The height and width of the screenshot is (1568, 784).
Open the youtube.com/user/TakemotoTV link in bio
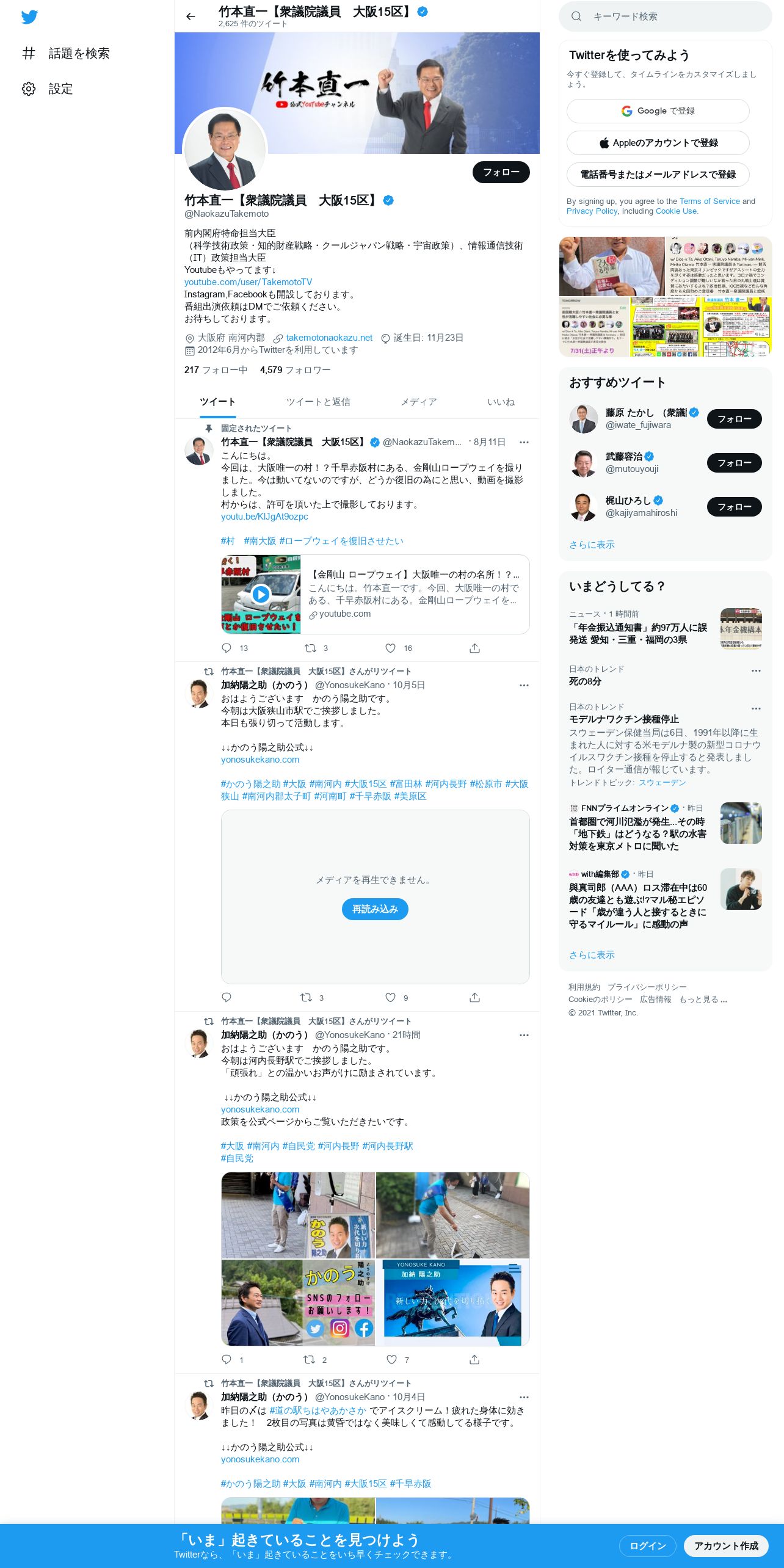248,282
